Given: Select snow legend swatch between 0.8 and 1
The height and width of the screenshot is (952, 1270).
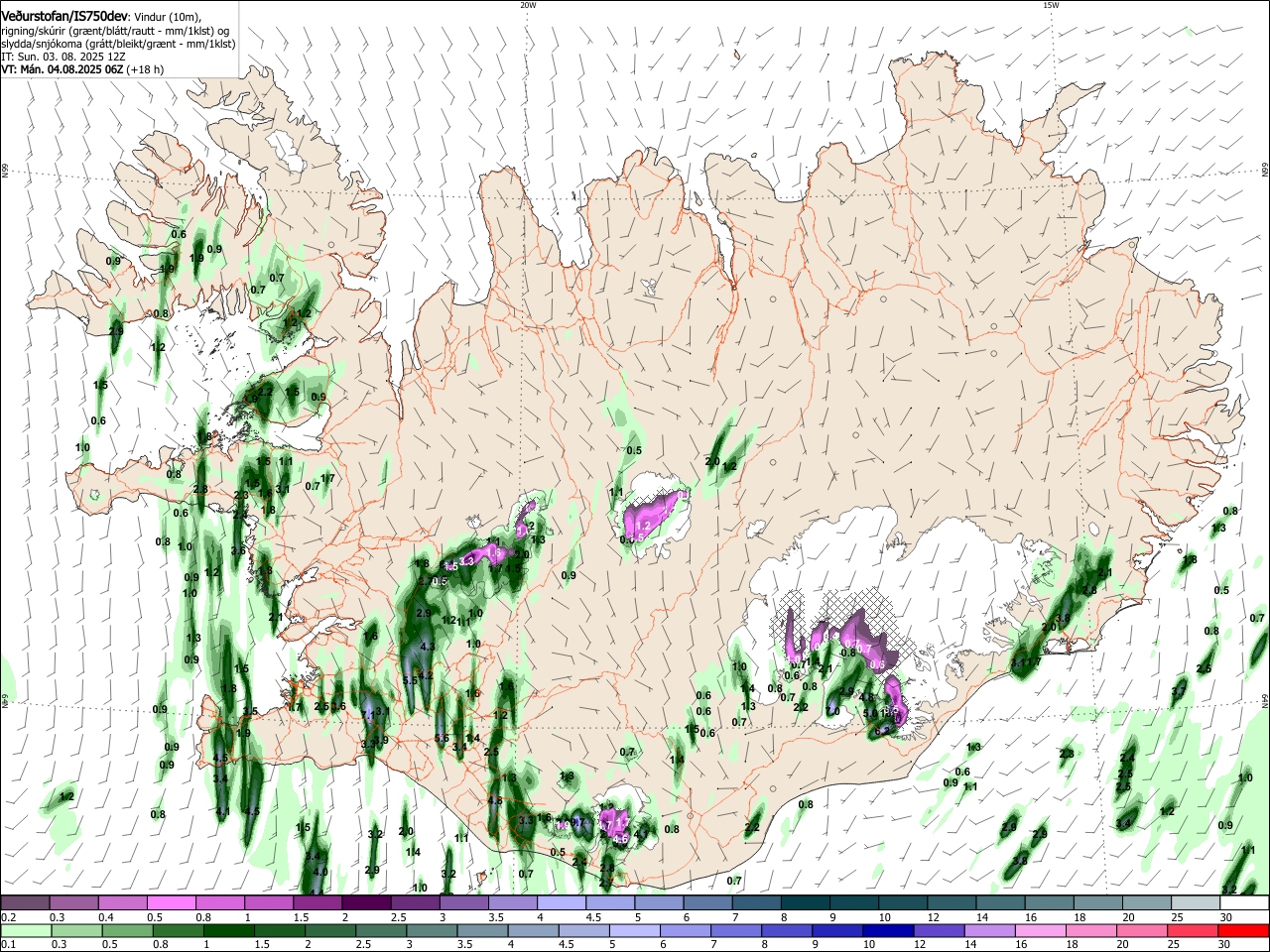Looking at the screenshot, I should pos(220,902).
